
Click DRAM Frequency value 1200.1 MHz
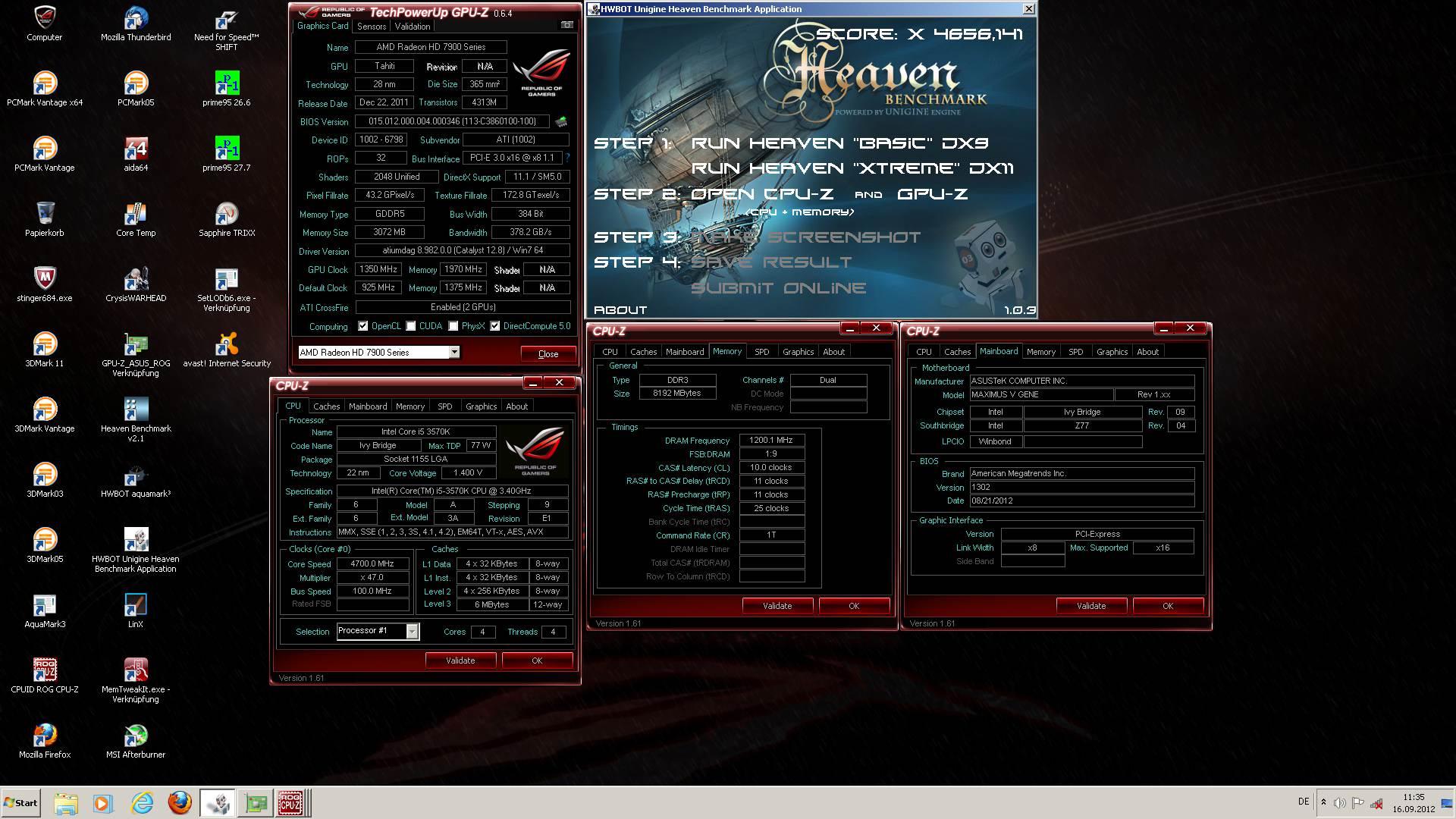tap(771, 441)
